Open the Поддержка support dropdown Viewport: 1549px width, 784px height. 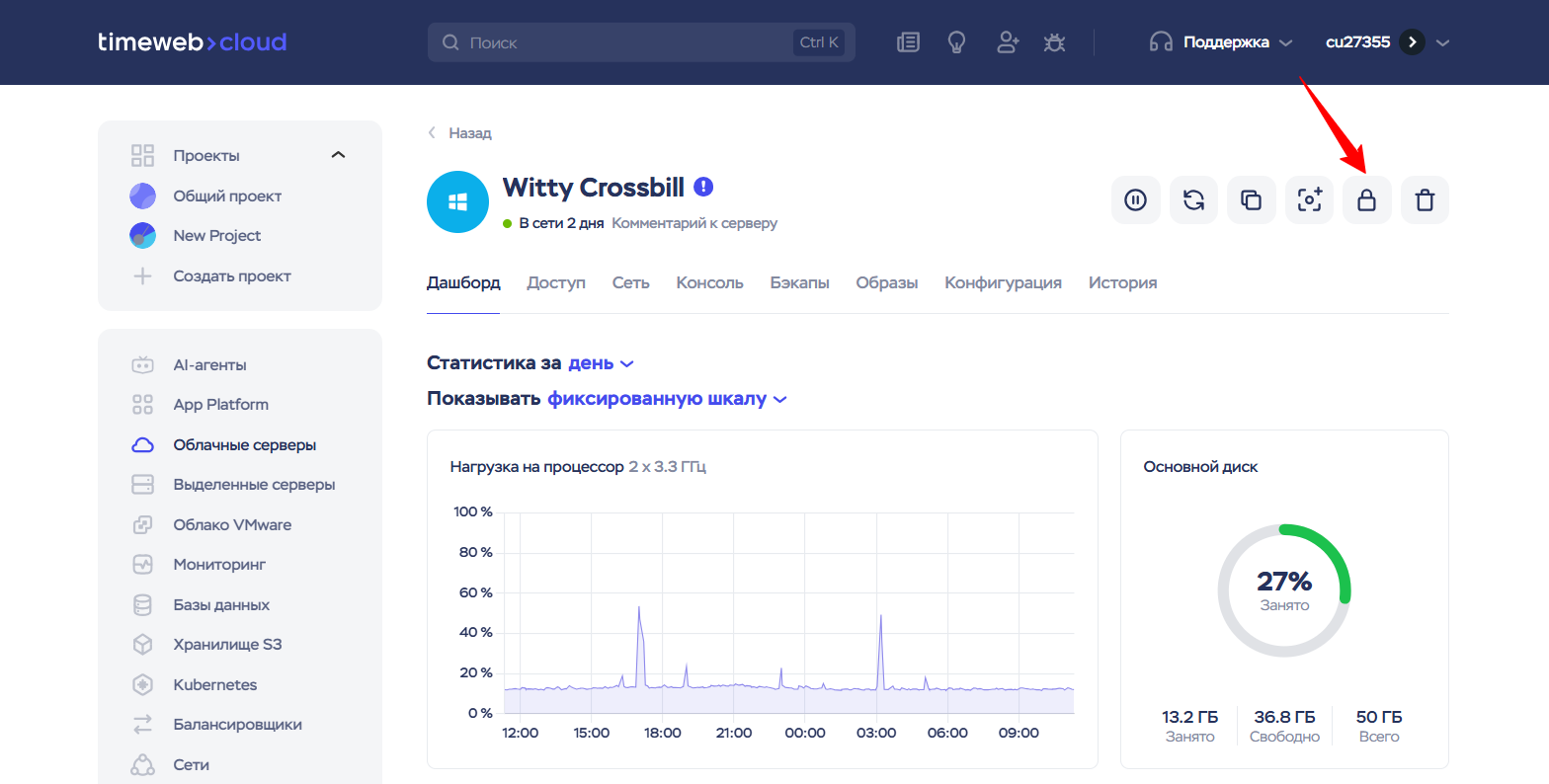(1222, 42)
